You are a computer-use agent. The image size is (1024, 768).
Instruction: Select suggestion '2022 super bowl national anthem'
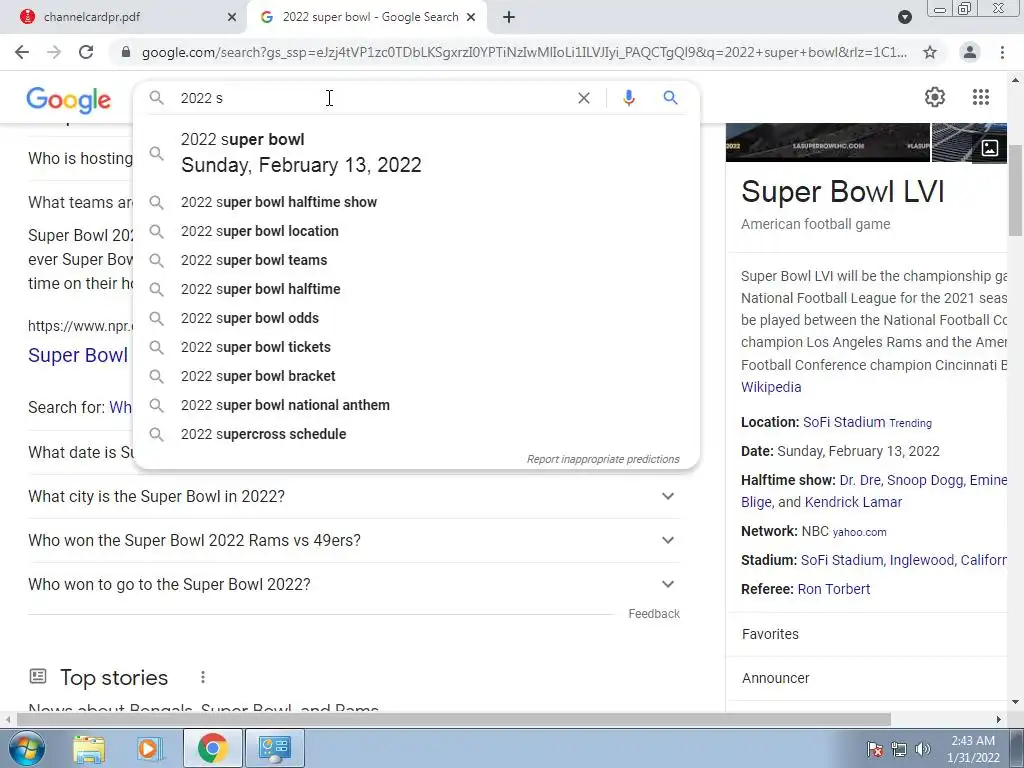click(x=417, y=405)
